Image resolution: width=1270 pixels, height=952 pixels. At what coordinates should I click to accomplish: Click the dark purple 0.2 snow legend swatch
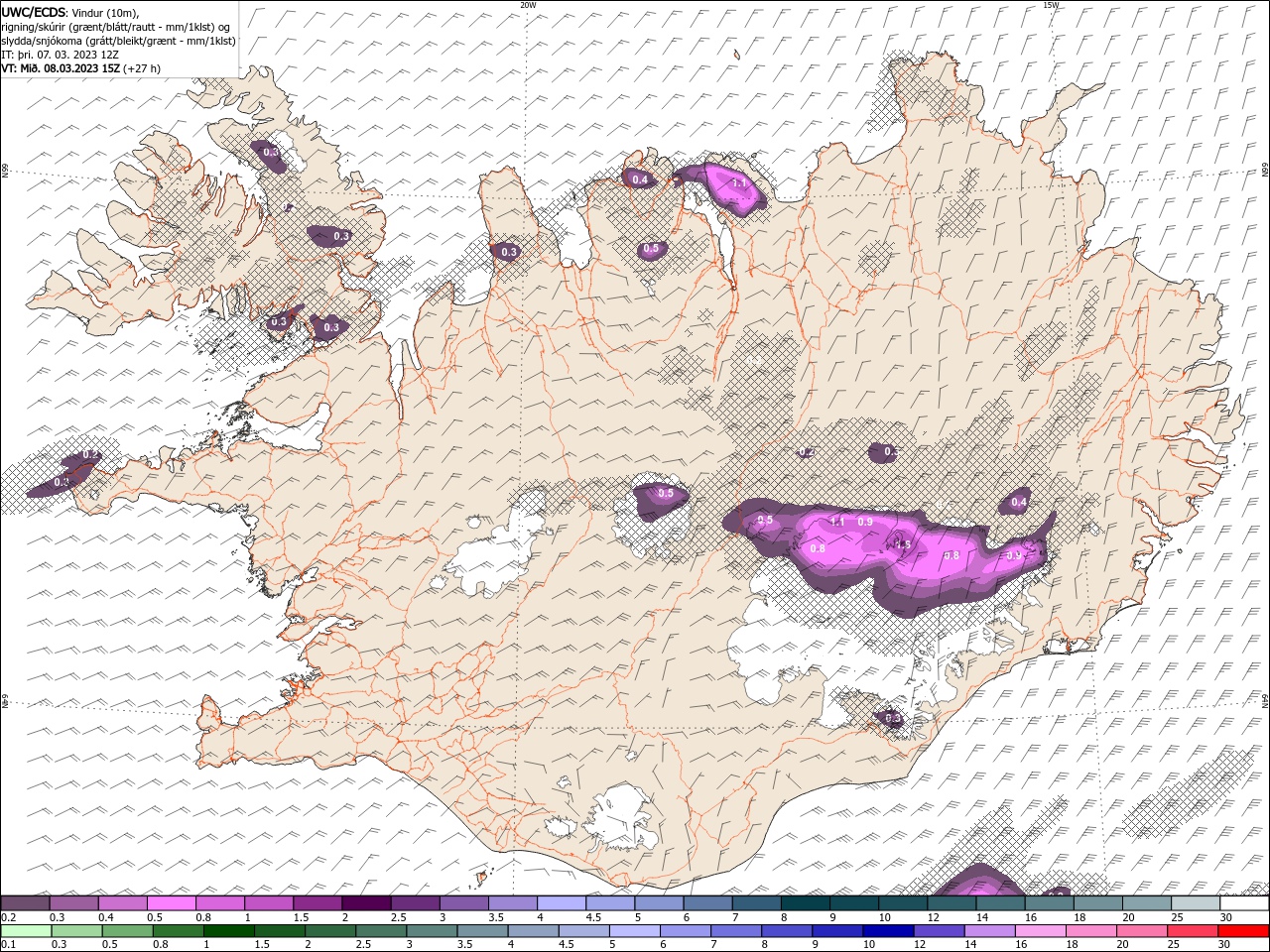coord(25,903)
